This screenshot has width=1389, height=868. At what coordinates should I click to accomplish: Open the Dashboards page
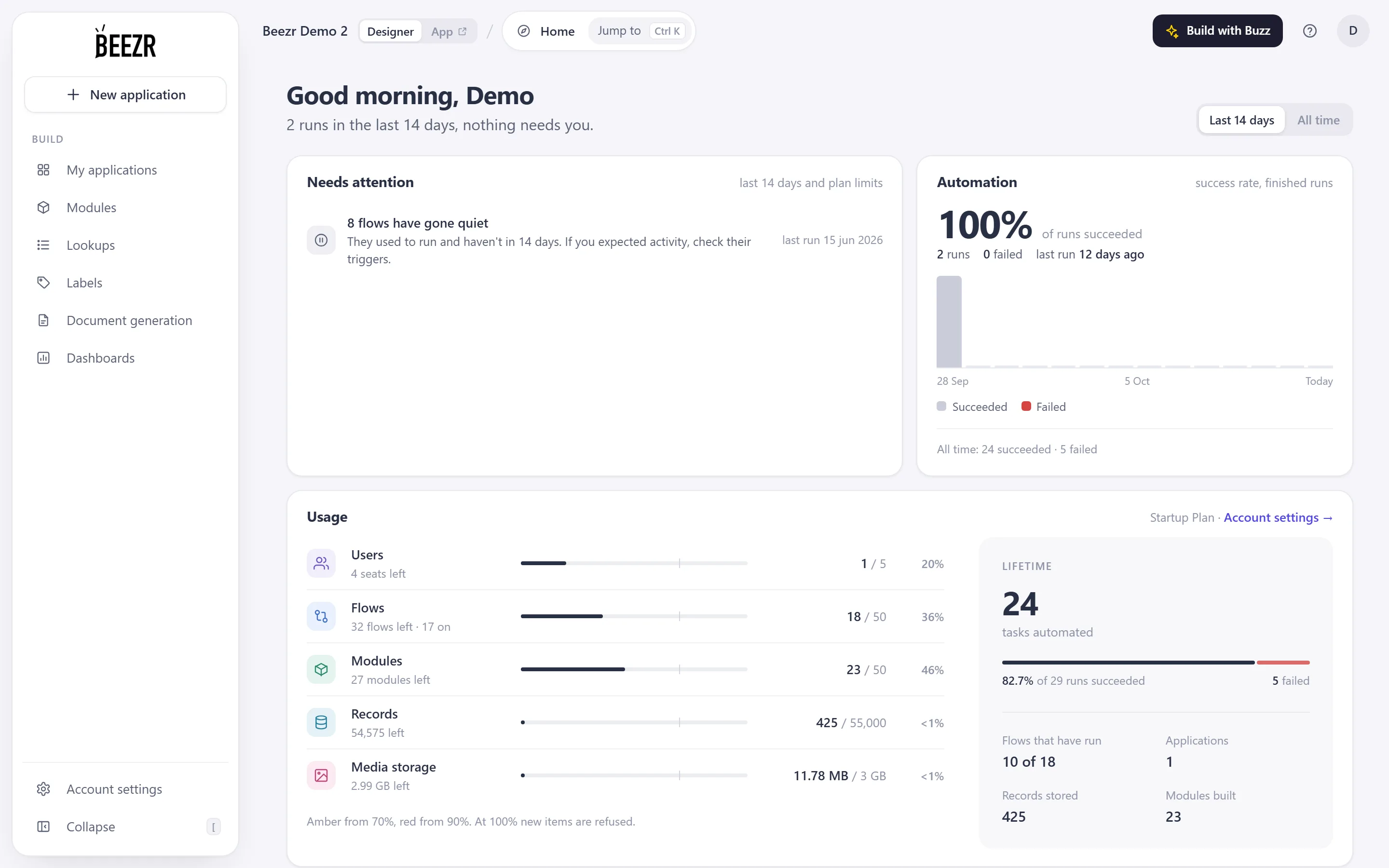[x=125, y=358]
